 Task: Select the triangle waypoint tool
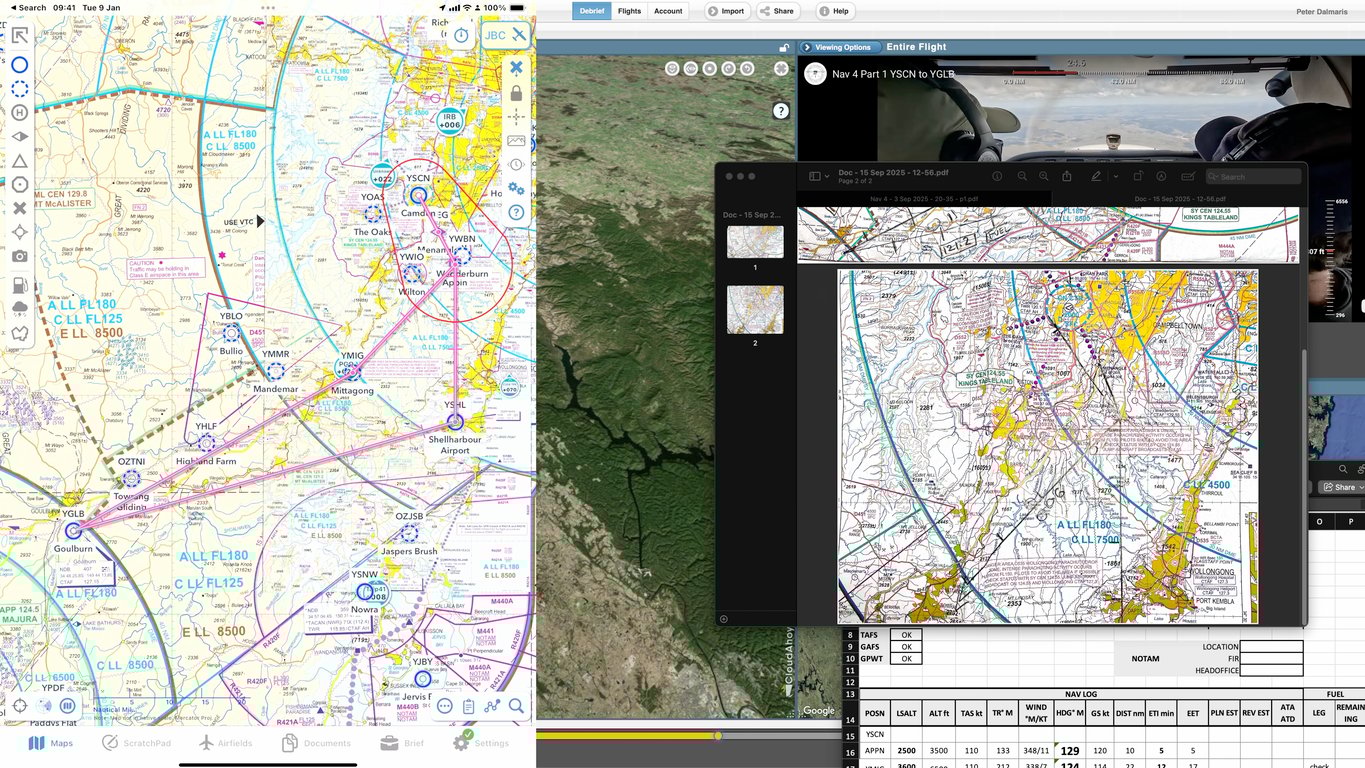19,160
